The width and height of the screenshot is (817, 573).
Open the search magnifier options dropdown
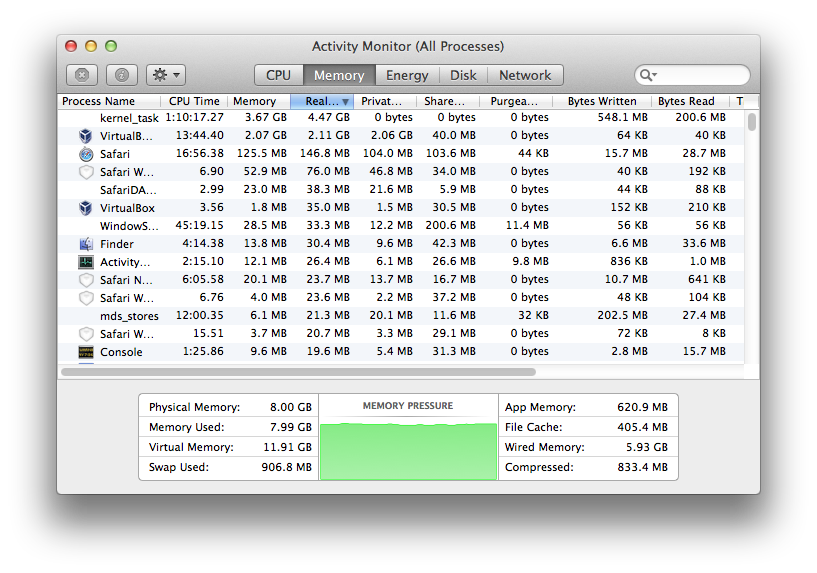click(x=648, y=75)
